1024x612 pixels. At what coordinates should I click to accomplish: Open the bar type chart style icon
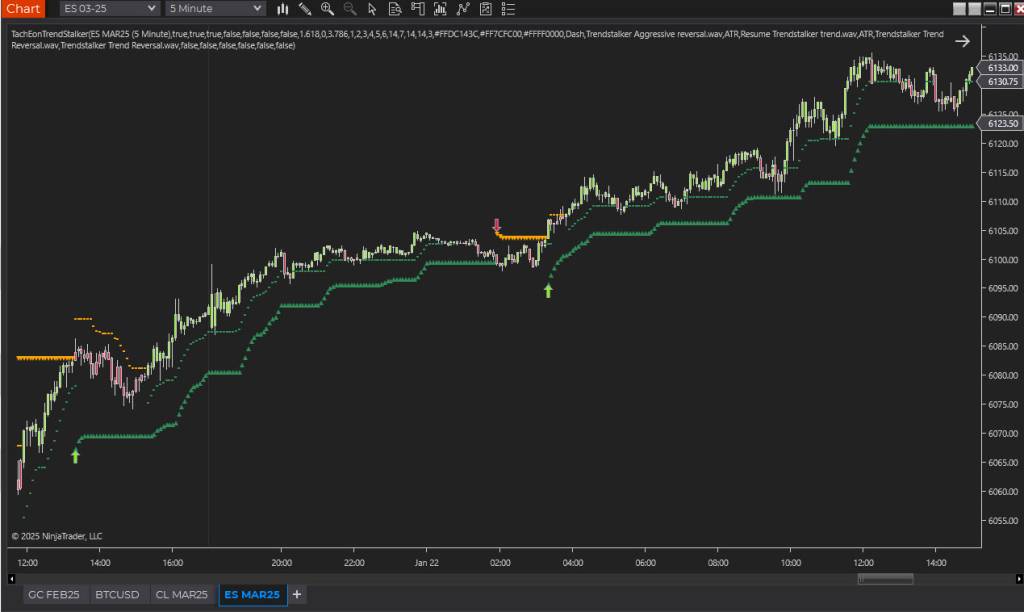283,9
